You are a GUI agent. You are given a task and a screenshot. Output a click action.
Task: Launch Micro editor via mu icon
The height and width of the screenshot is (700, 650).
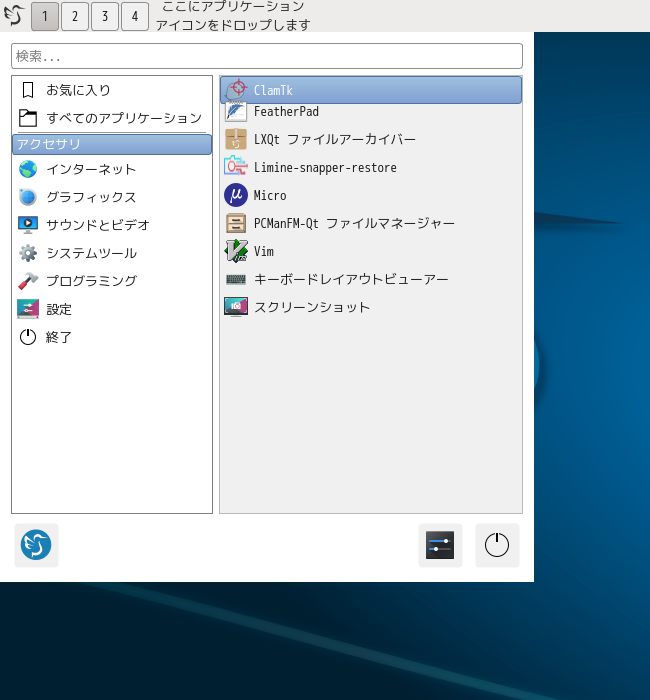click(x=236, y=195)
